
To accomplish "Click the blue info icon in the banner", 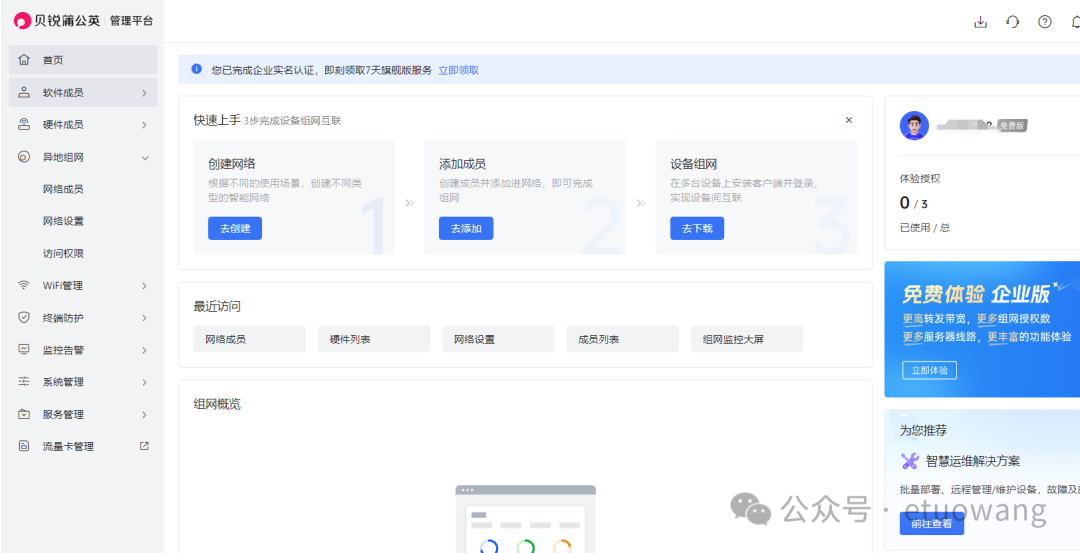I will click(196, 69).
